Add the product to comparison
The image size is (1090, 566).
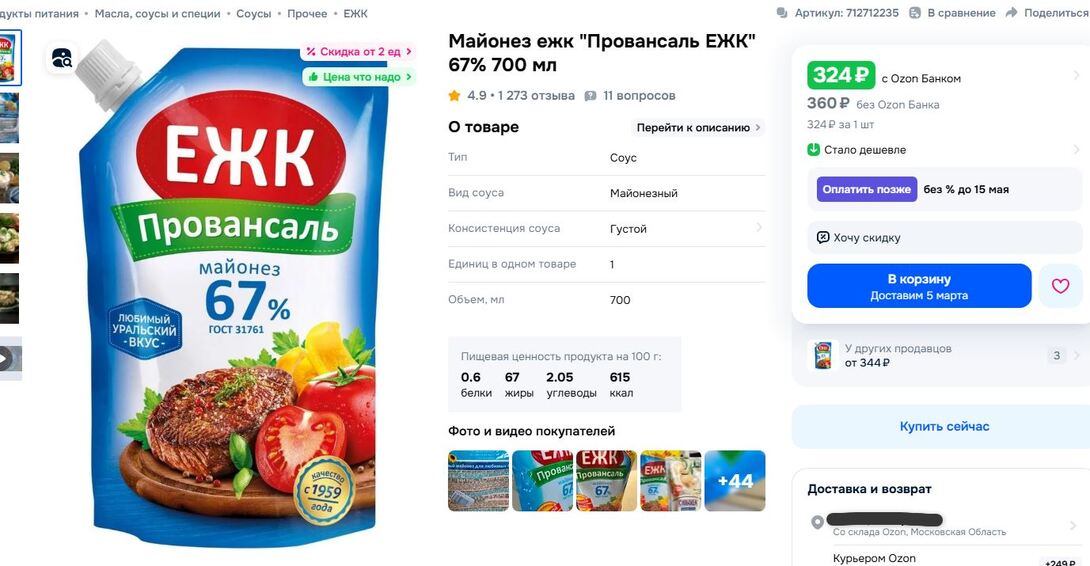pyautogui.click(x=952, y=13)
